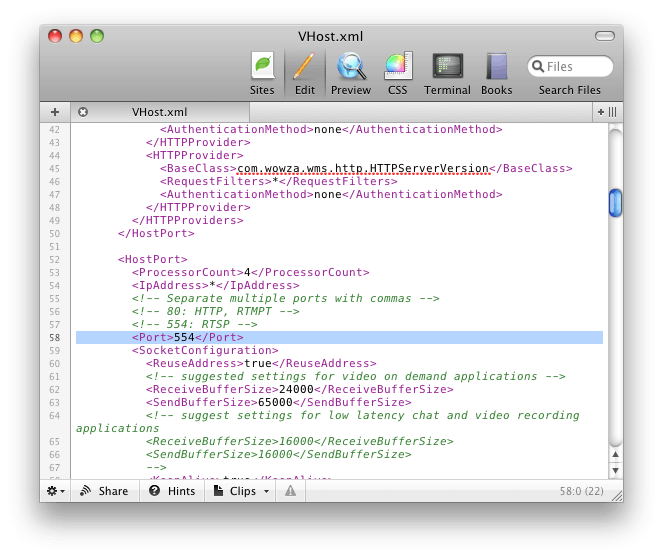Click the Search Files input field
The image size is (663, 557).
coord(570,66)
